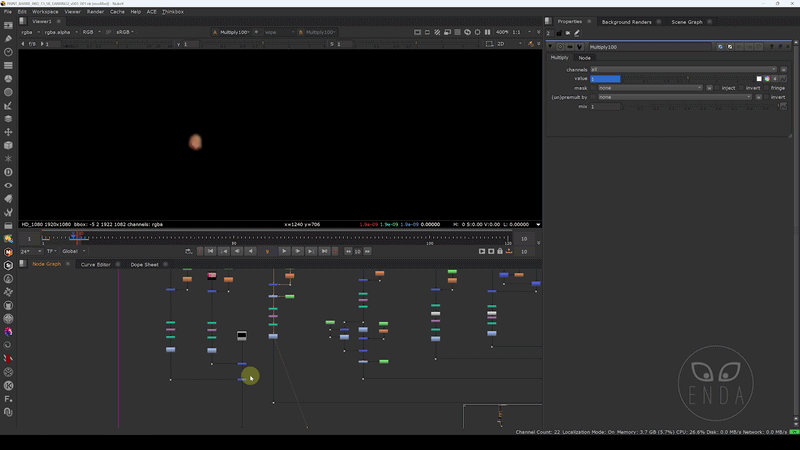Screen dimensions: 800x450
Task: Open the Transform nodes move icon
Action: coord(8,132)
